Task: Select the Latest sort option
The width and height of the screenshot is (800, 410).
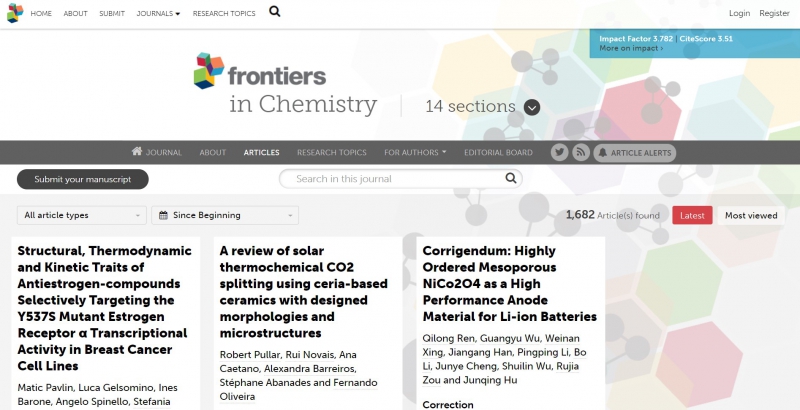Action: pos(692,215)
